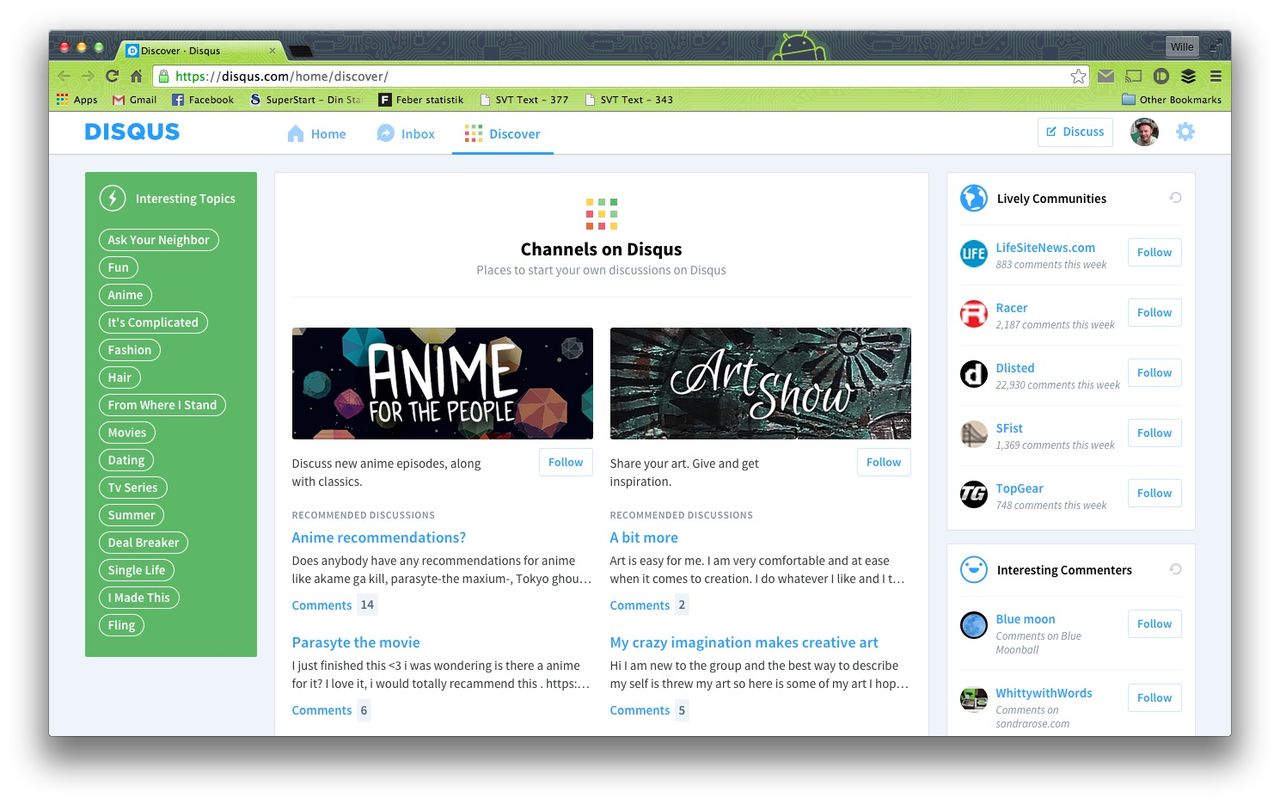This screenshot has height=804, width=1280.
Task: Select the Fling topic tag
Action: tap(121, 625)
